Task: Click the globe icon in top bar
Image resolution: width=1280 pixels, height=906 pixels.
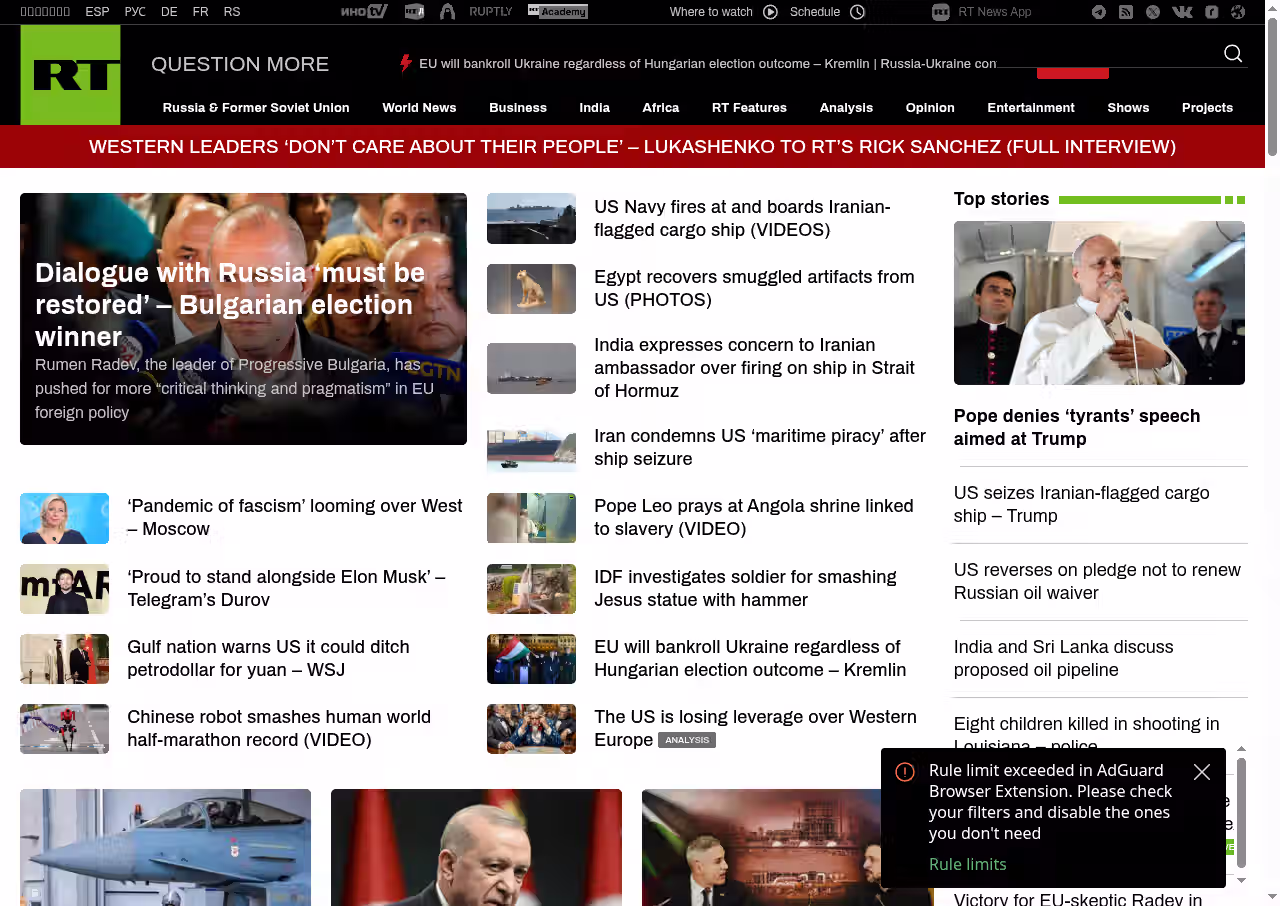Action: pyautogui.click(x=1238, y=12)
